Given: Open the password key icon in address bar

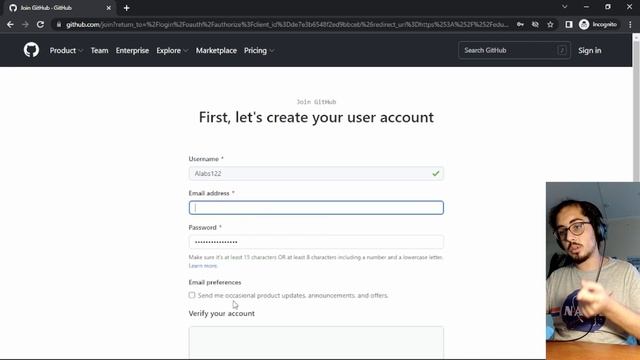Looking at the screenshot, I should coord(520,24).
